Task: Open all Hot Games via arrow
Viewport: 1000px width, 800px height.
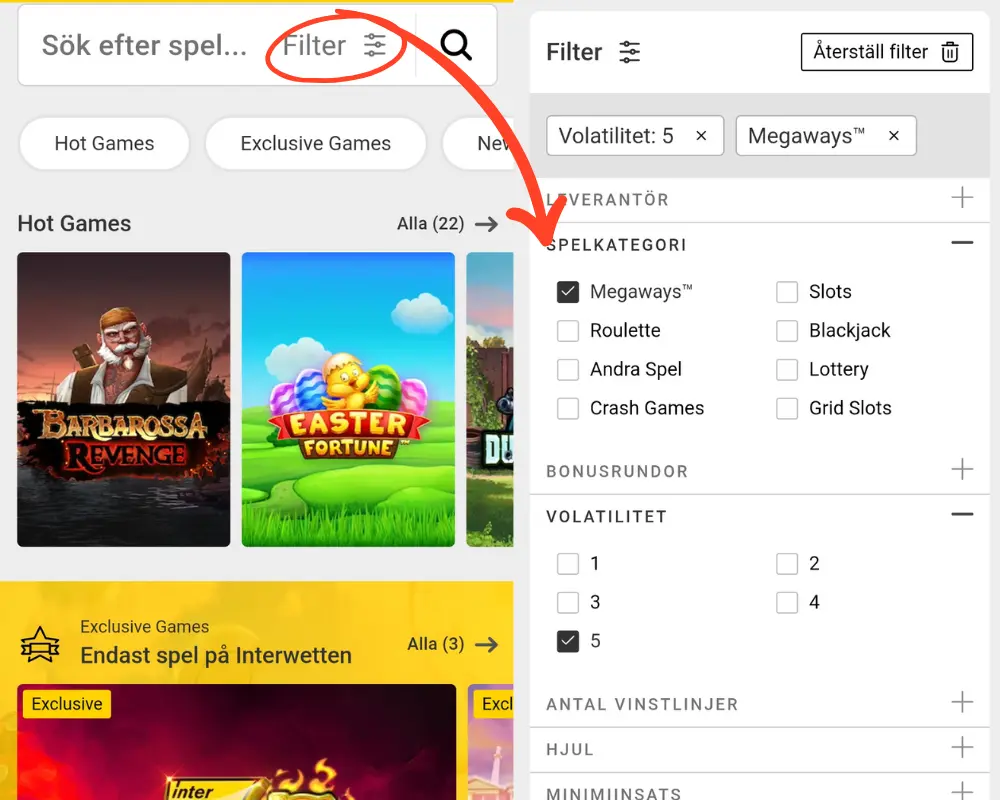Action: [x=487, y=224]
